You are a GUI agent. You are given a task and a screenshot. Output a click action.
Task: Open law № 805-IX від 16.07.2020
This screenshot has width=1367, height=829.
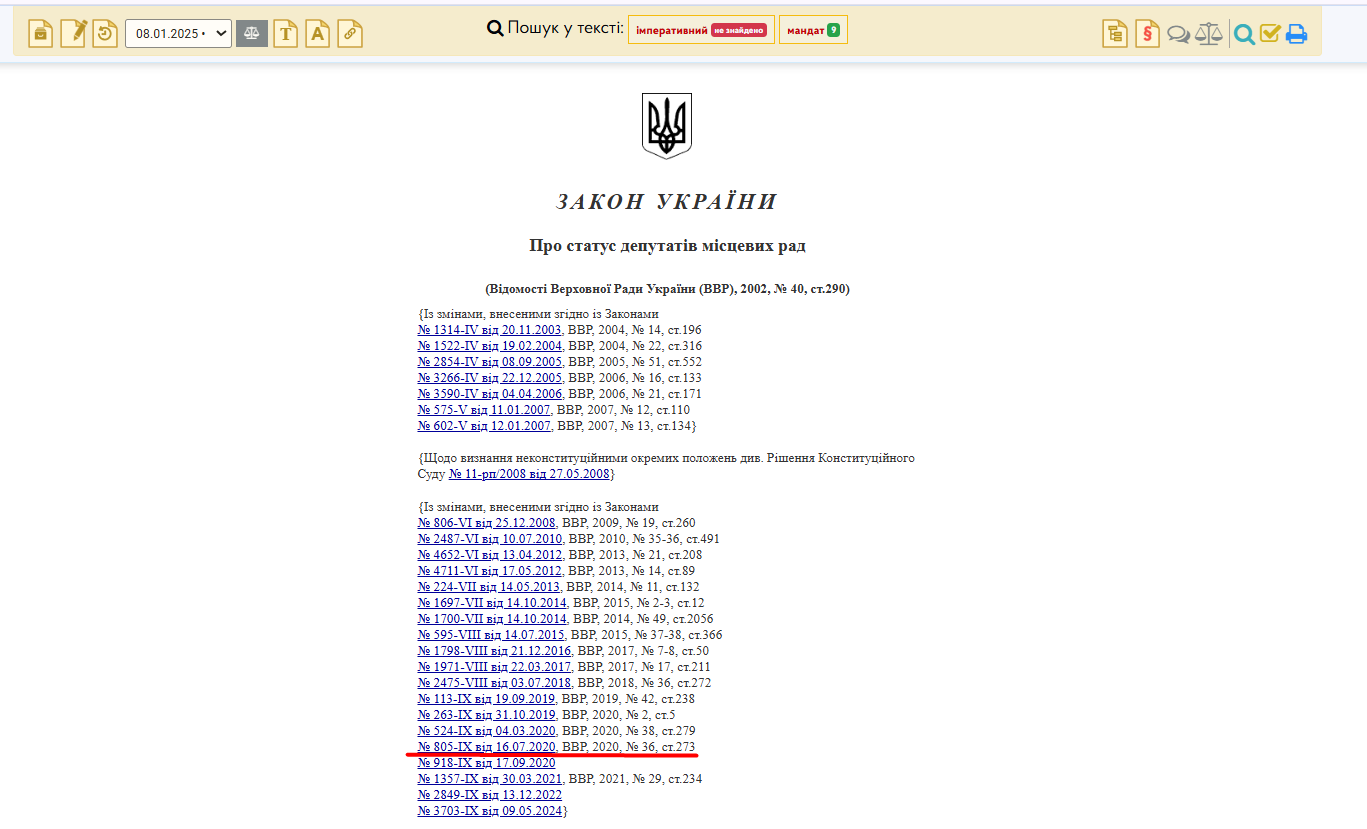(487, 747)
